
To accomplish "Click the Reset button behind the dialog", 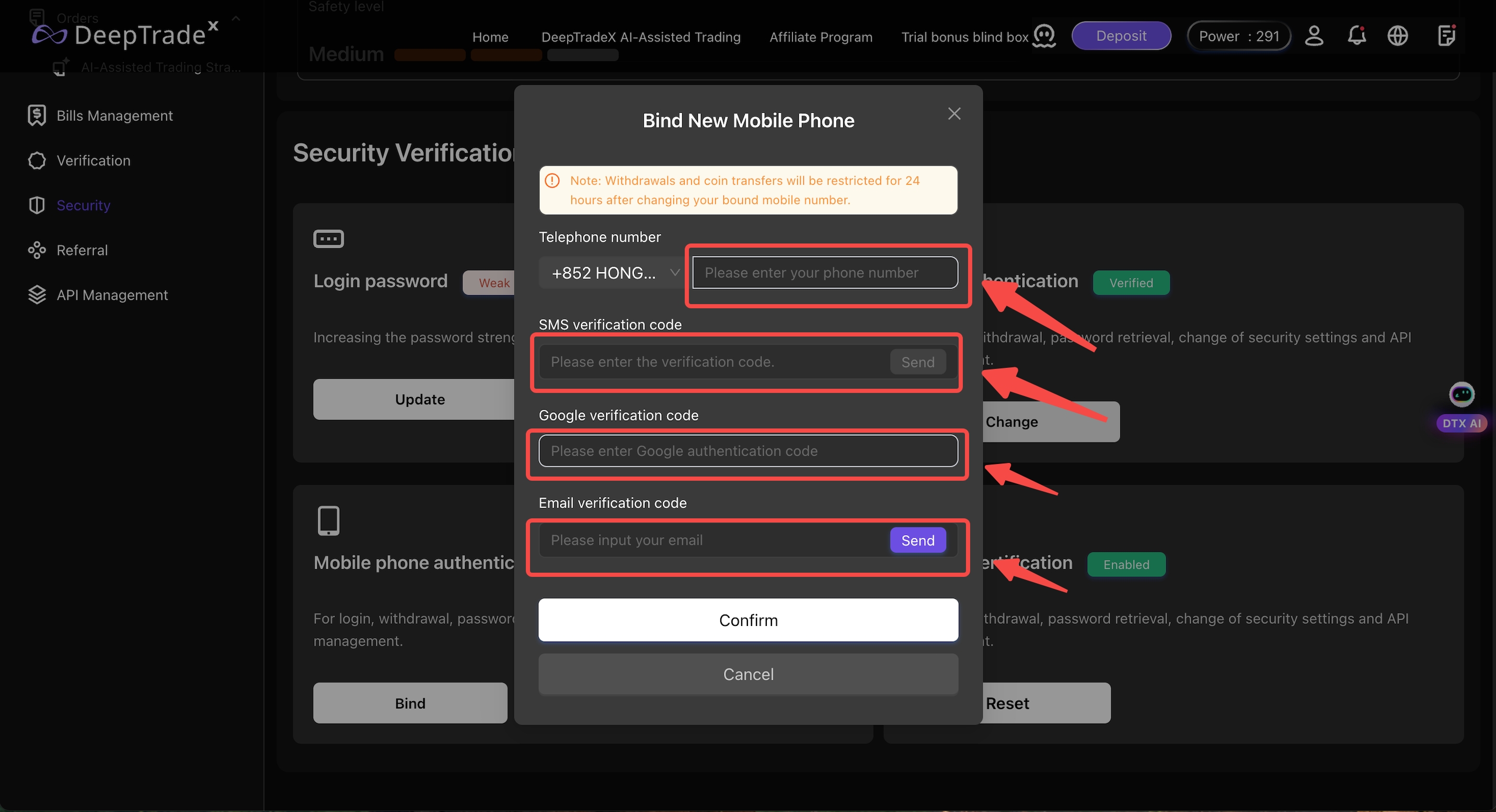I will tap(1046, 703).
